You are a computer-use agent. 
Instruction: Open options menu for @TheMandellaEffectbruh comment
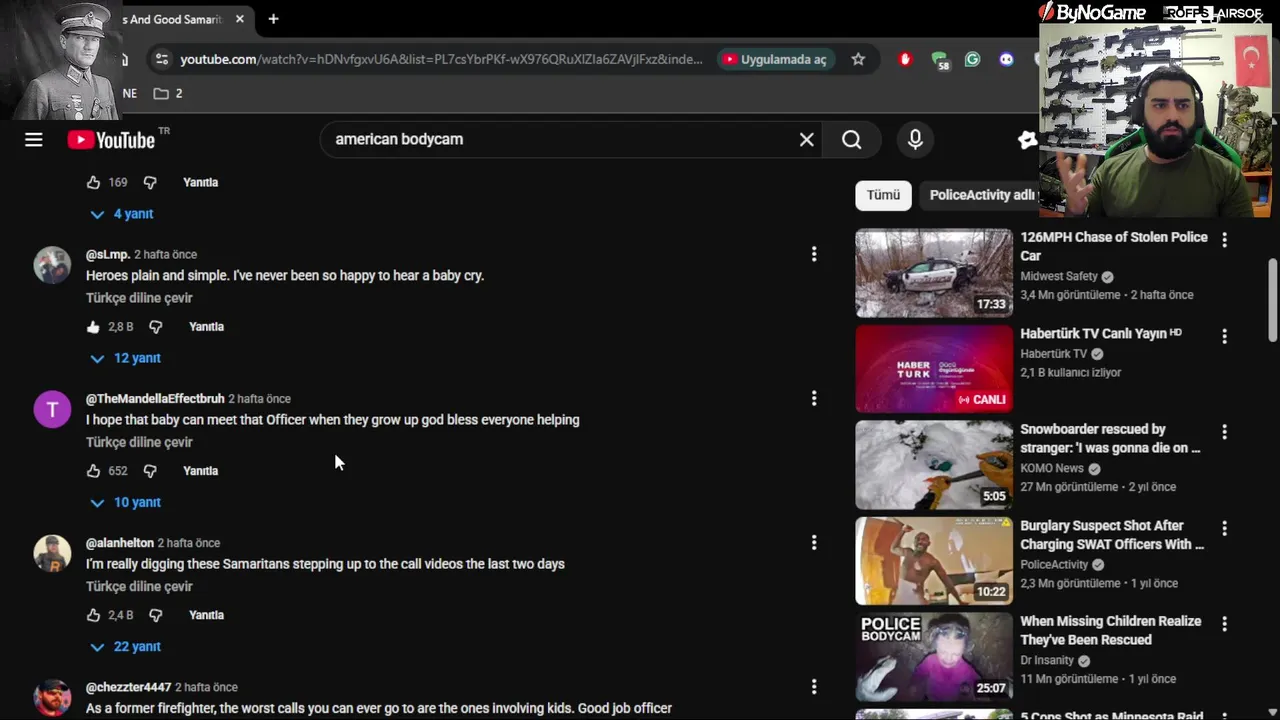(x=814, y=399)
